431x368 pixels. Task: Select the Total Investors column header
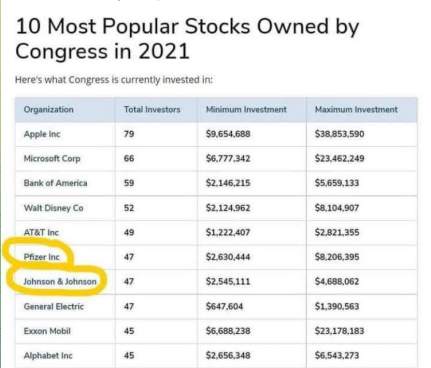152,110
